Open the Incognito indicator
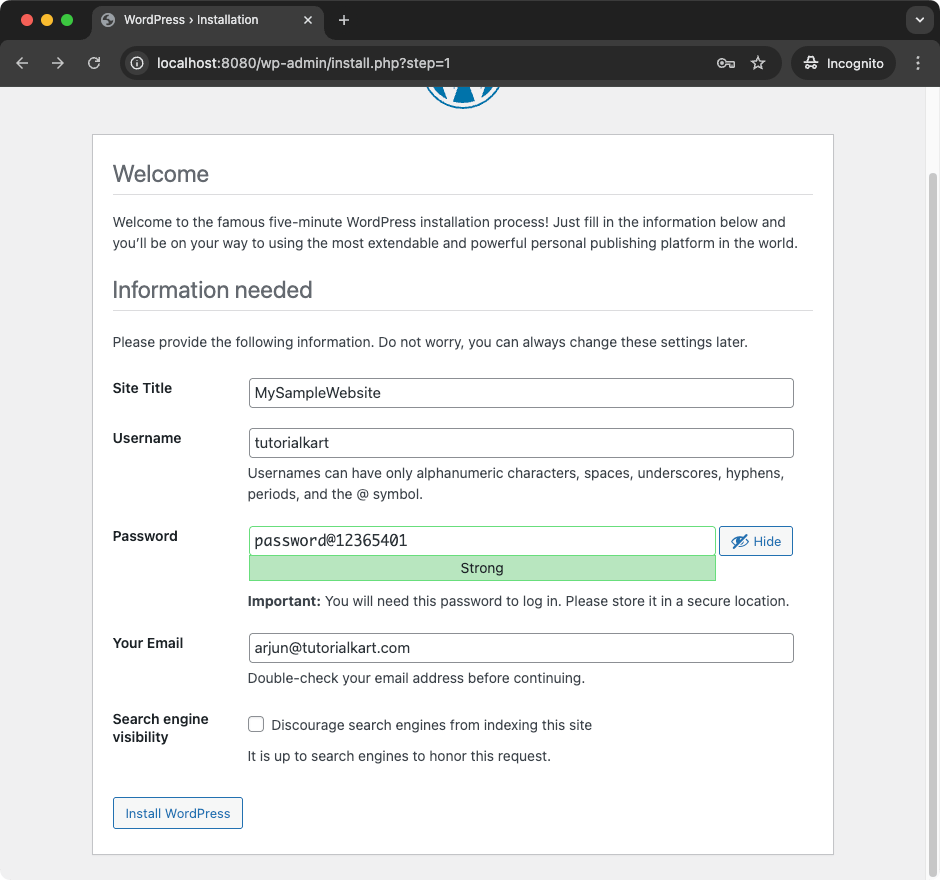The height and width of the screenshot is (880, 940). 843,63
